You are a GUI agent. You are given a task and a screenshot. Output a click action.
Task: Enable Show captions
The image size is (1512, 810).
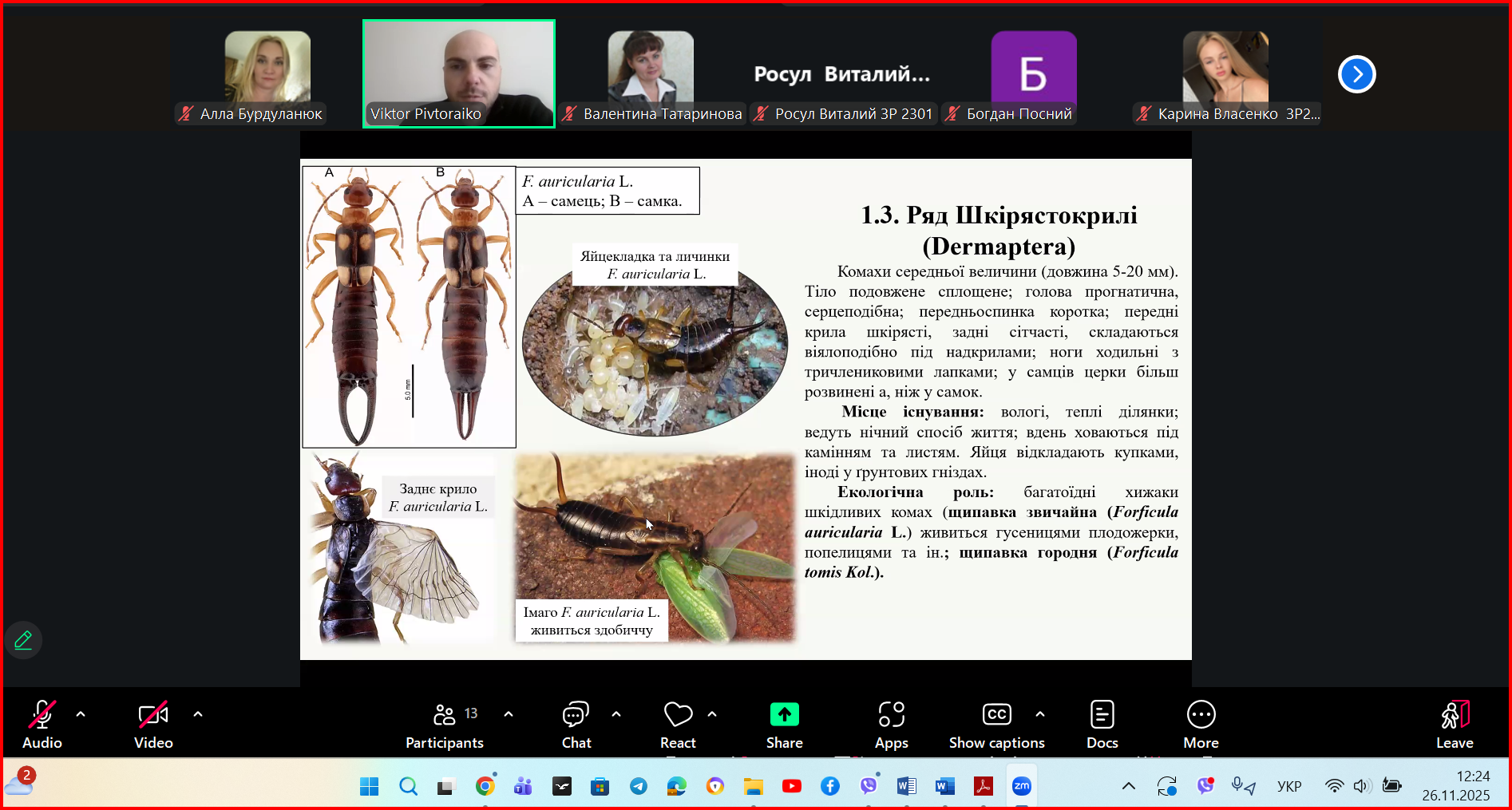tap(996, 724)
